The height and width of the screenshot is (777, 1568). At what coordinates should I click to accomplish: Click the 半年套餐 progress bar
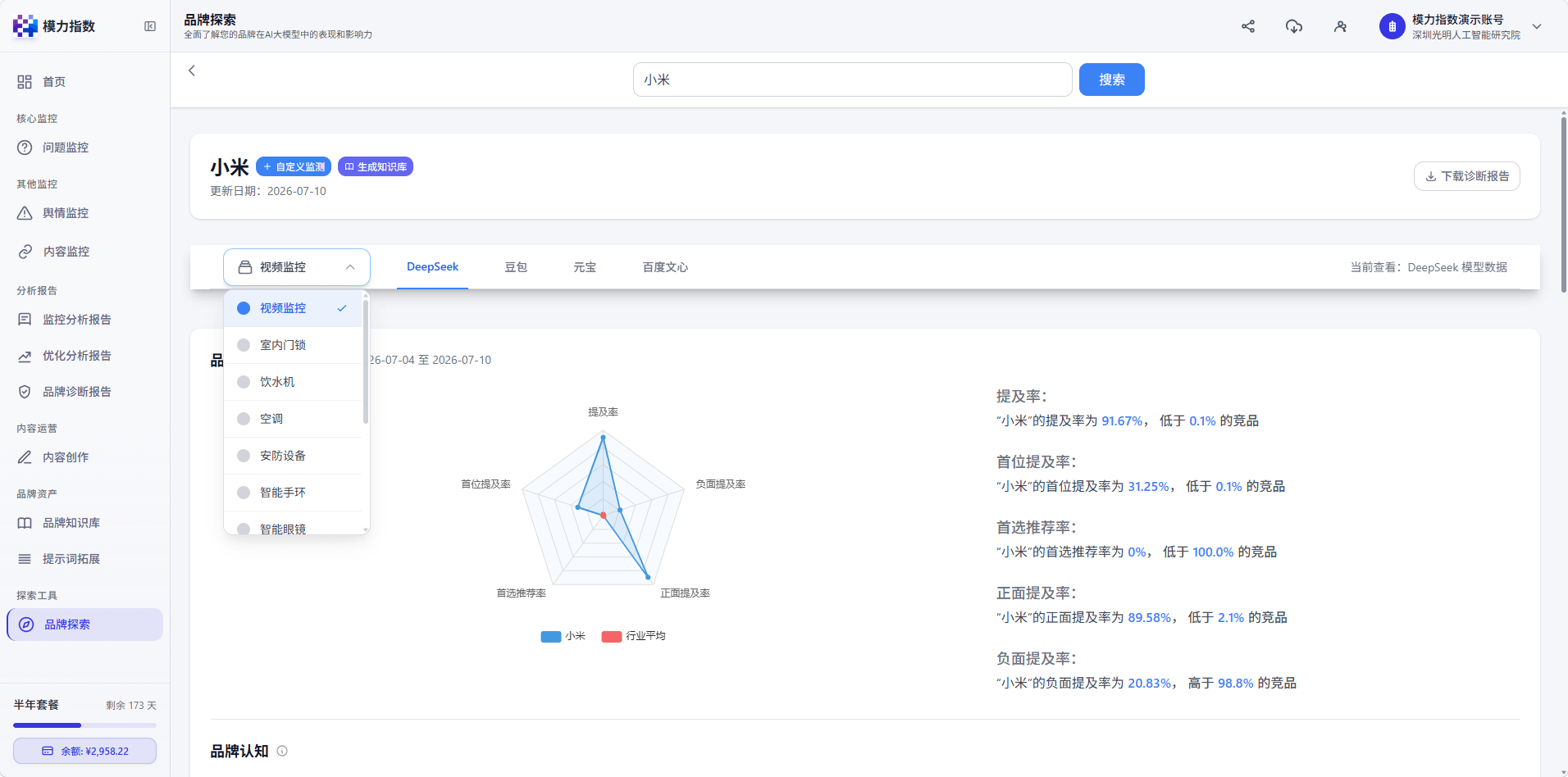point(84,725)
